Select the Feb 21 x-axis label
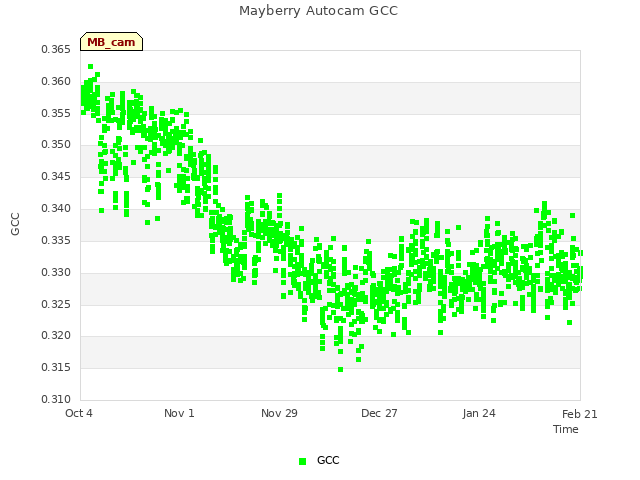 [x=580, y=414]
